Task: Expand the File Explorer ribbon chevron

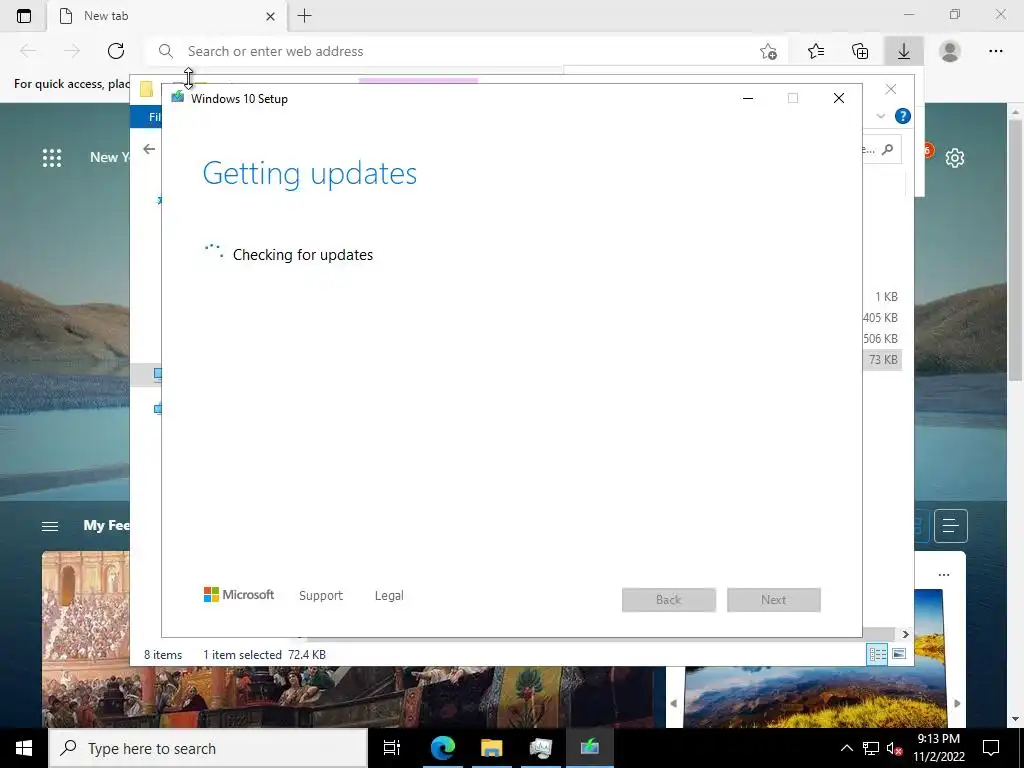Action: pyautogui.click(x=880, y=116)
